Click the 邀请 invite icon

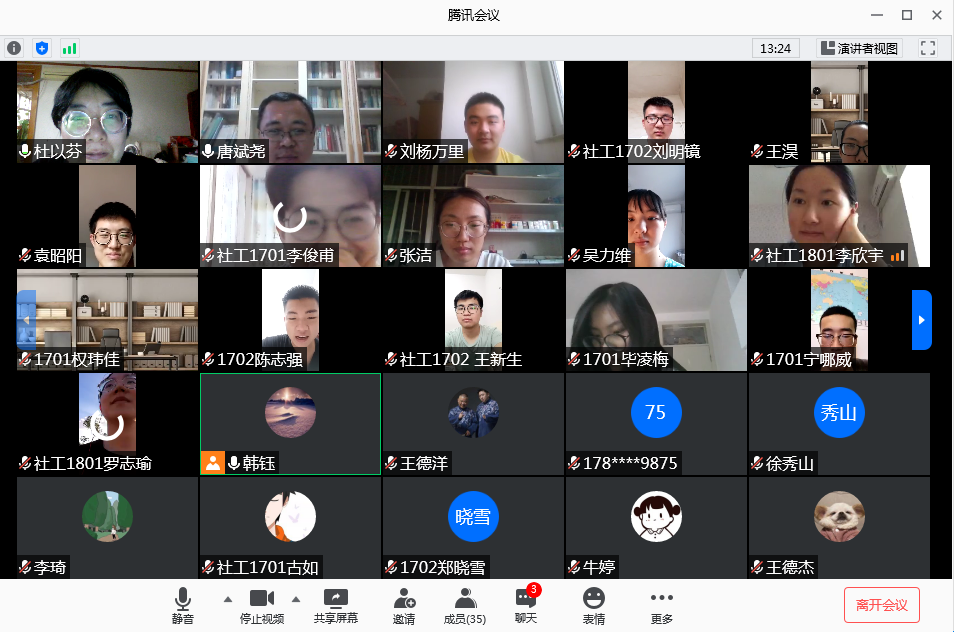pos(404,604)
